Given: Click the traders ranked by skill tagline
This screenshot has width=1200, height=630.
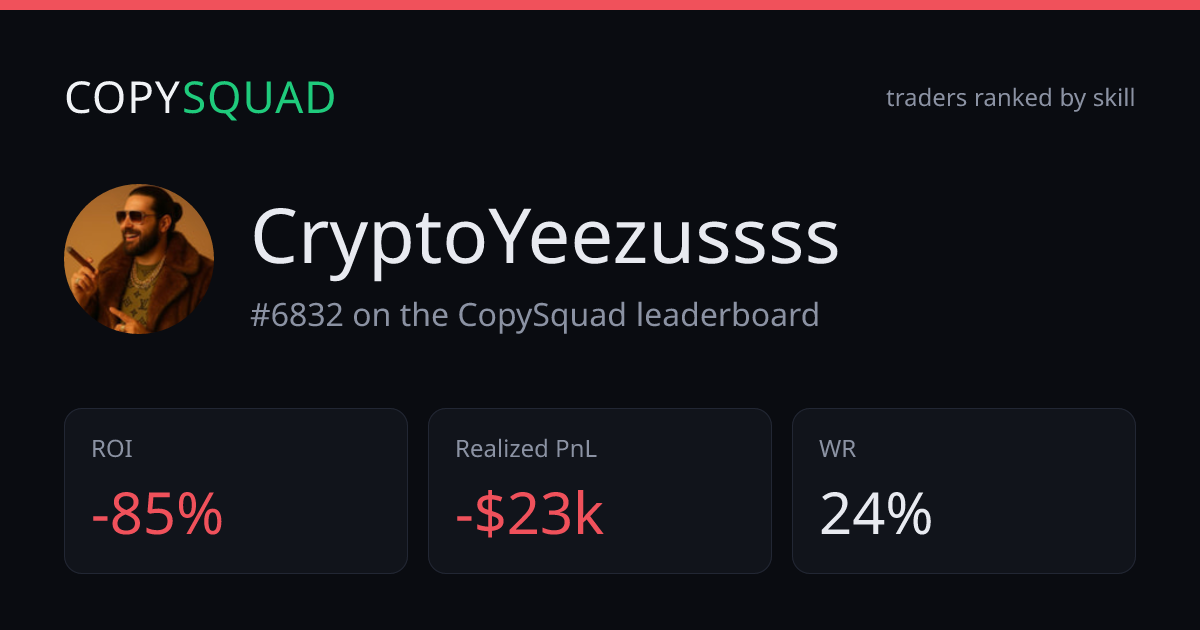Looking at the screenshot, I should pyautogui.click(x=1010, y=98).
